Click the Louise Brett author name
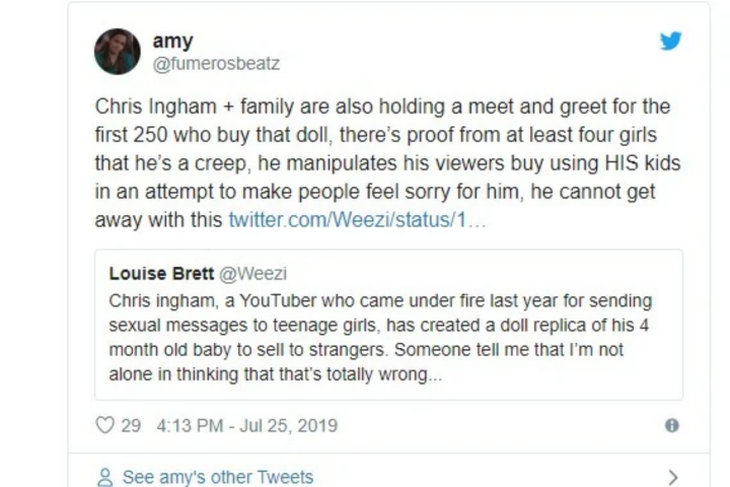The image size is (730, 487). coord(160,273)
